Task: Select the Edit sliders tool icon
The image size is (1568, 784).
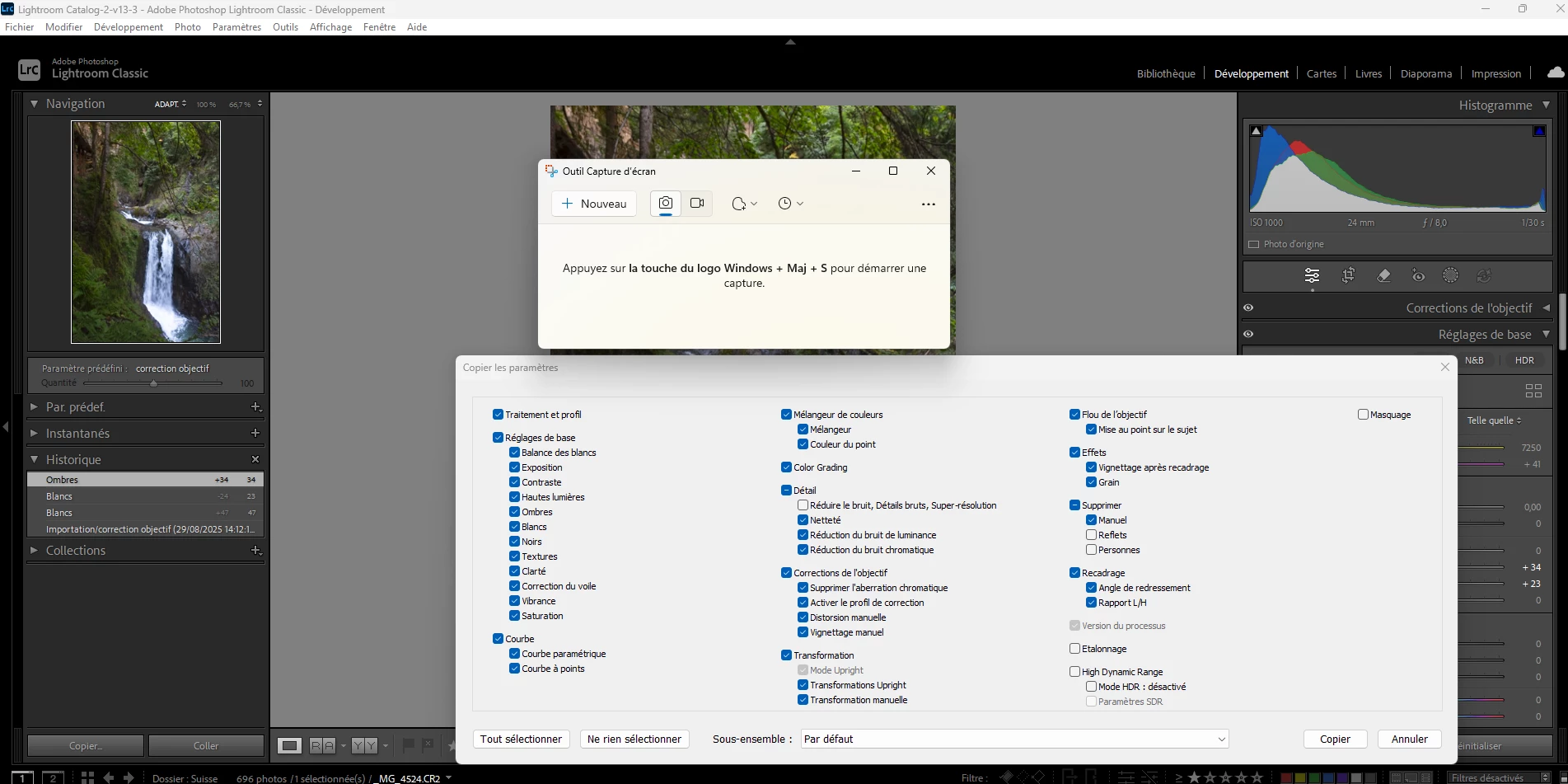Action: click(x=1312, y=276)
